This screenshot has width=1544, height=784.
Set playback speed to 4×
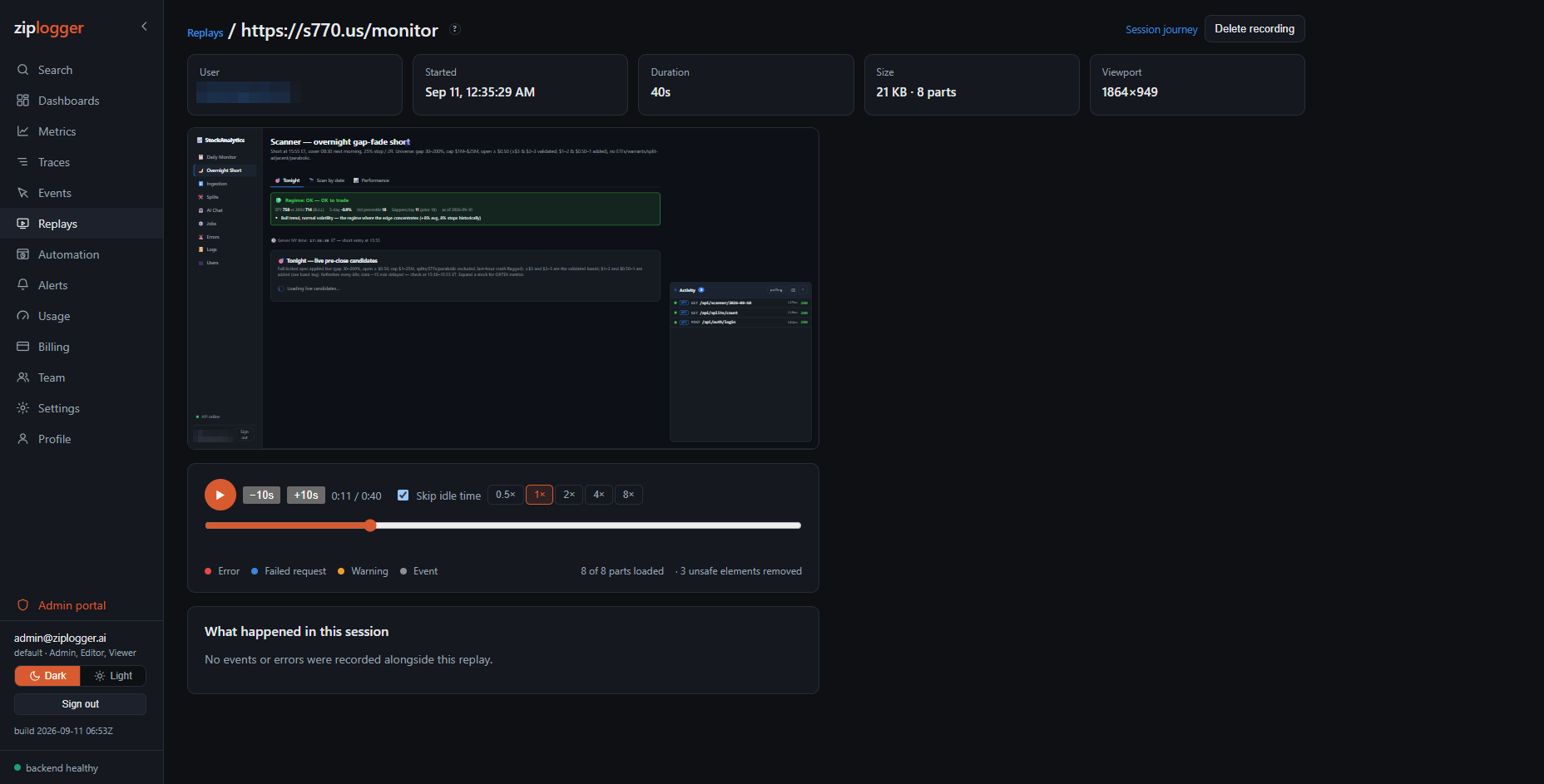[599, 495]
